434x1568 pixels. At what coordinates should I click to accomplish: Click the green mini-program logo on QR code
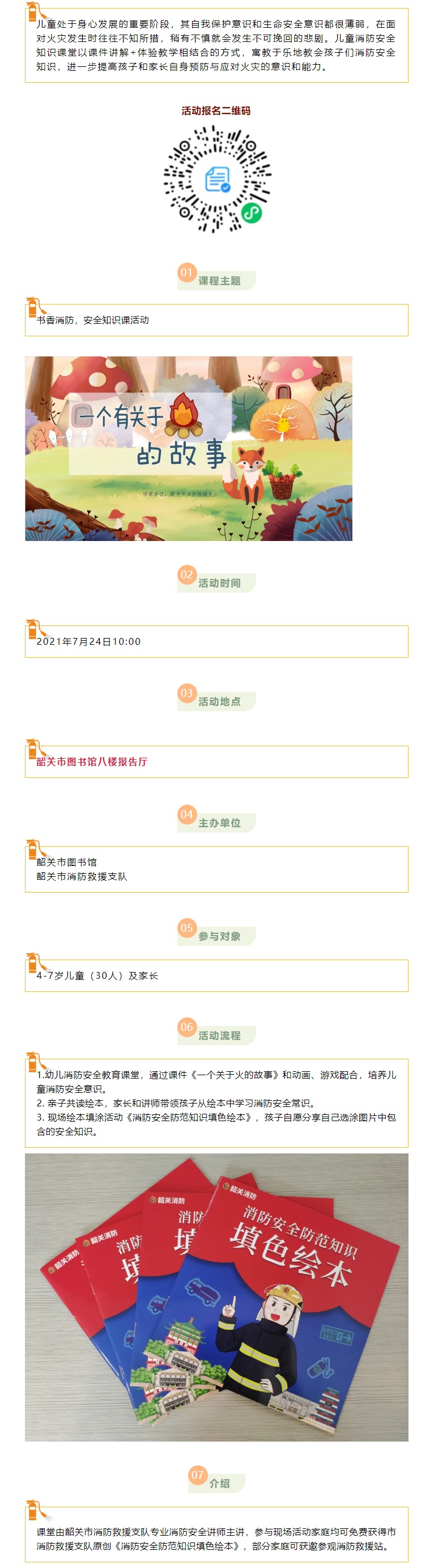(251, 213)
